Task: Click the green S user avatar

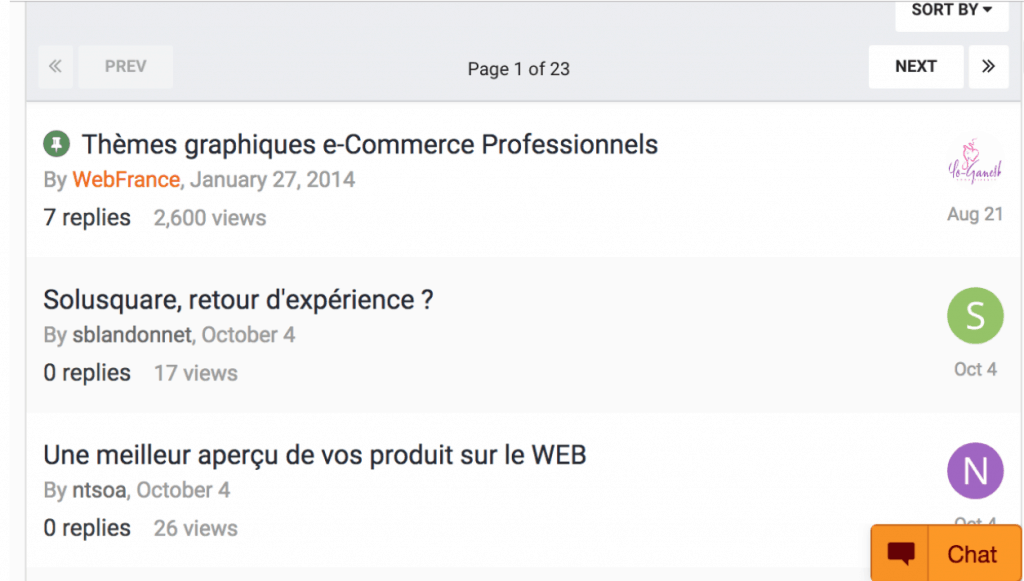Action: [x=975, y=316]
